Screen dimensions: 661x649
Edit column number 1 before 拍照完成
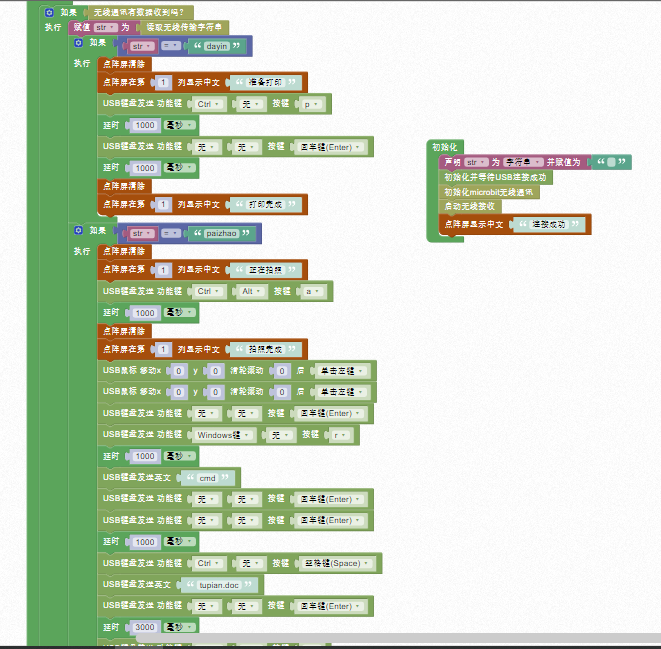coord(163,349)
